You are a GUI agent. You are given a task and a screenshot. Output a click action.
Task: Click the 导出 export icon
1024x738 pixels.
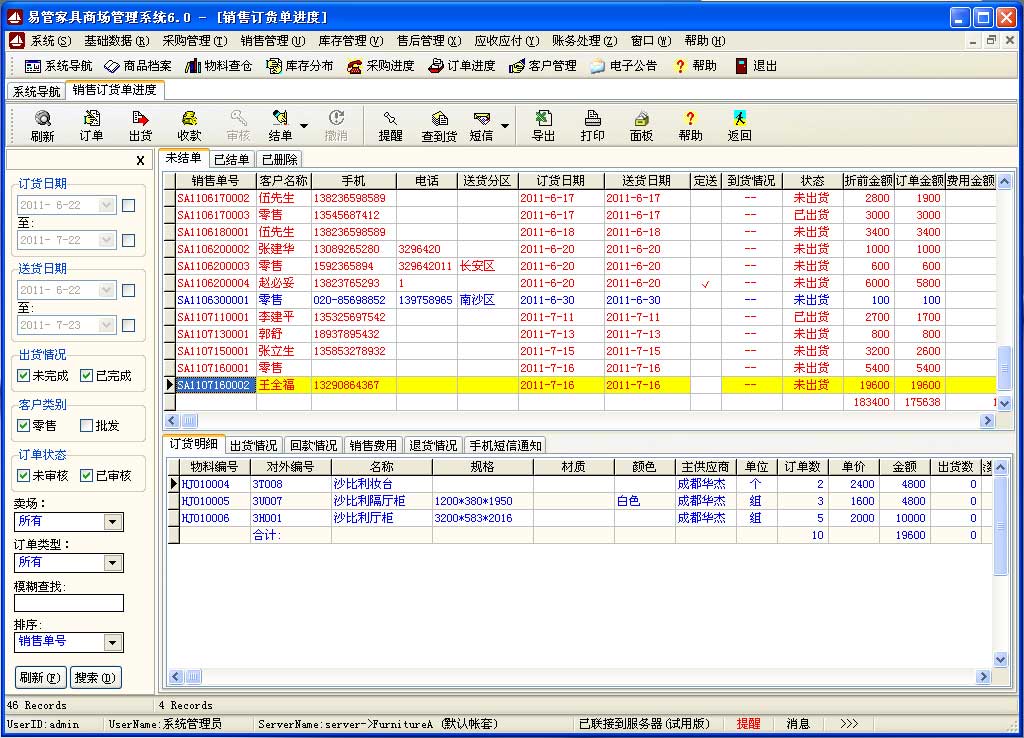coord(543,125)
